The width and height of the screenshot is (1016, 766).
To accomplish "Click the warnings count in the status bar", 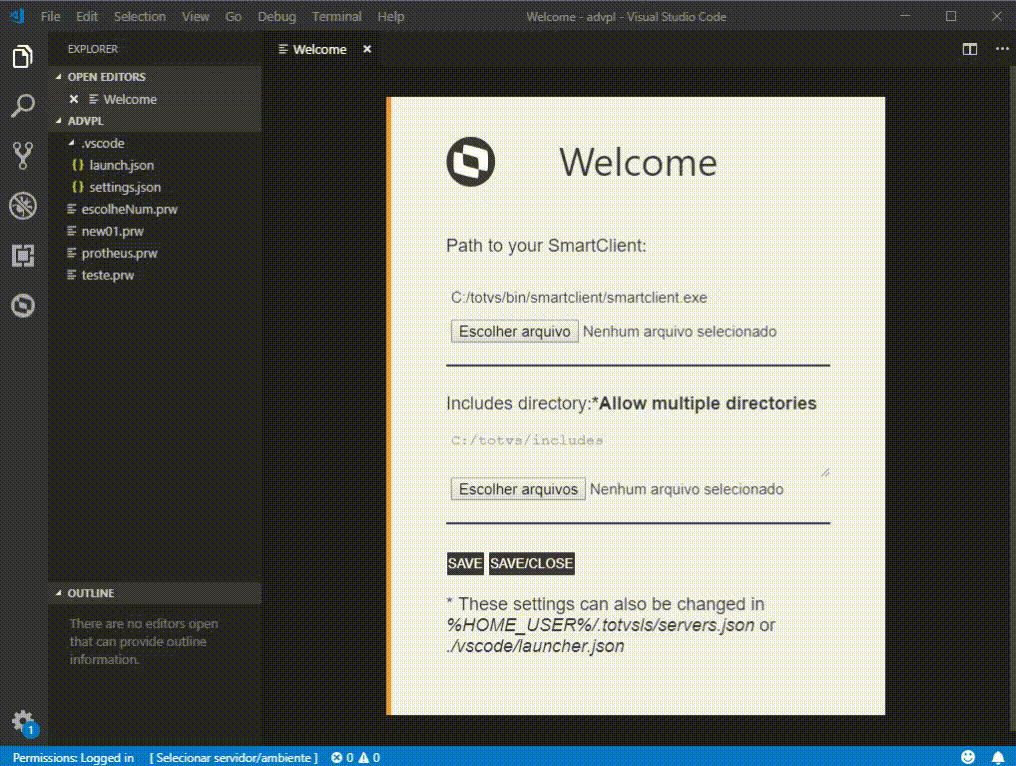I will click(369, 758).
